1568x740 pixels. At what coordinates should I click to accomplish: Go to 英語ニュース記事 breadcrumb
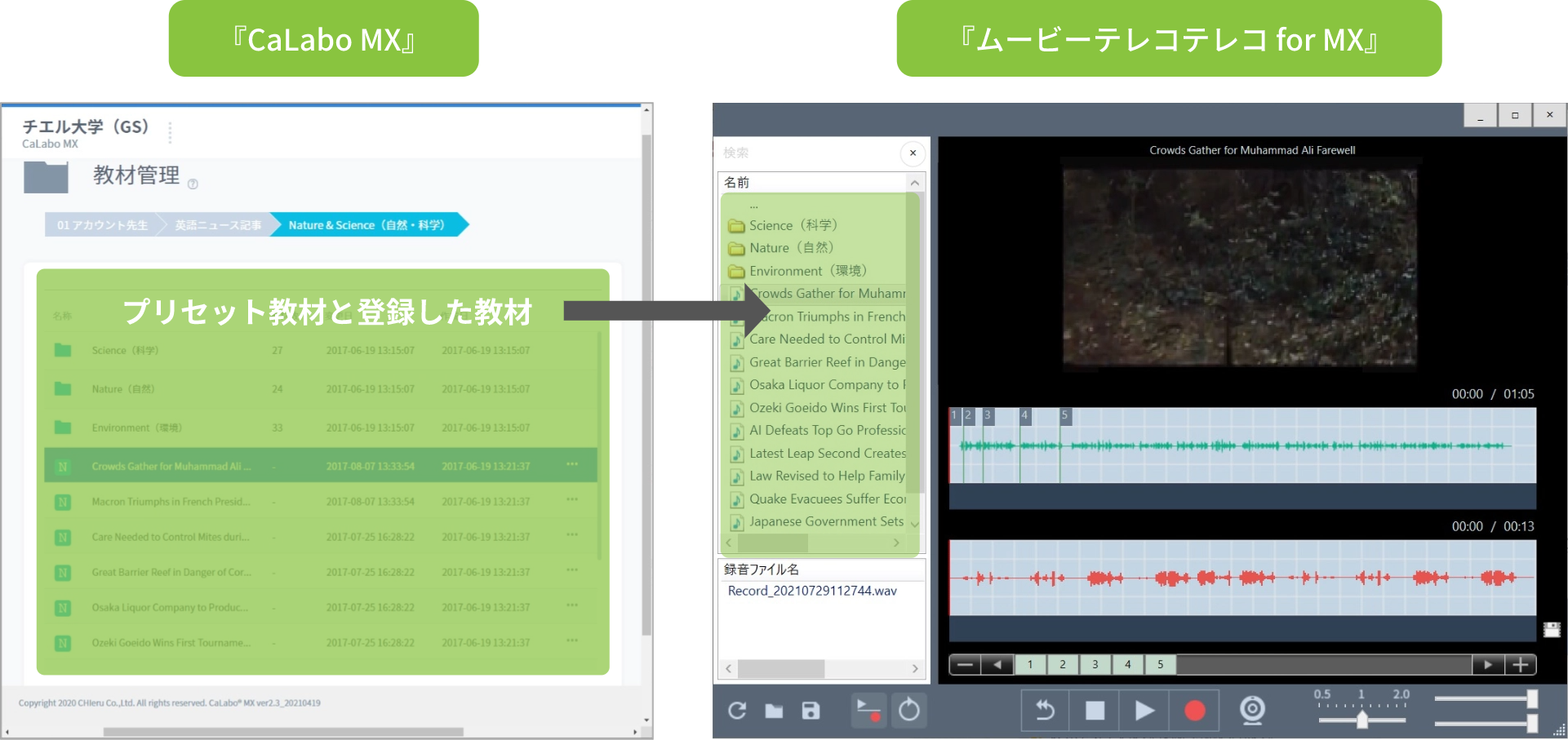(218, 225)
